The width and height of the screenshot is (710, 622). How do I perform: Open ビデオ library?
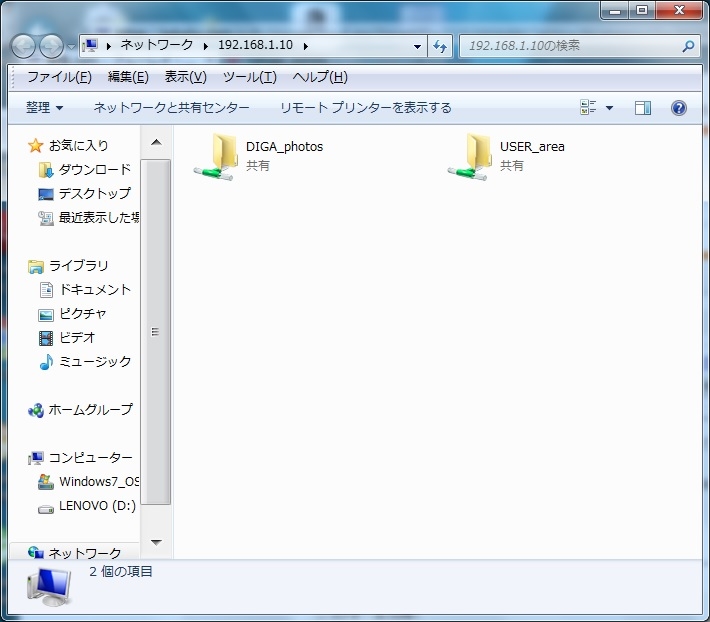click(x=77, y=337)
